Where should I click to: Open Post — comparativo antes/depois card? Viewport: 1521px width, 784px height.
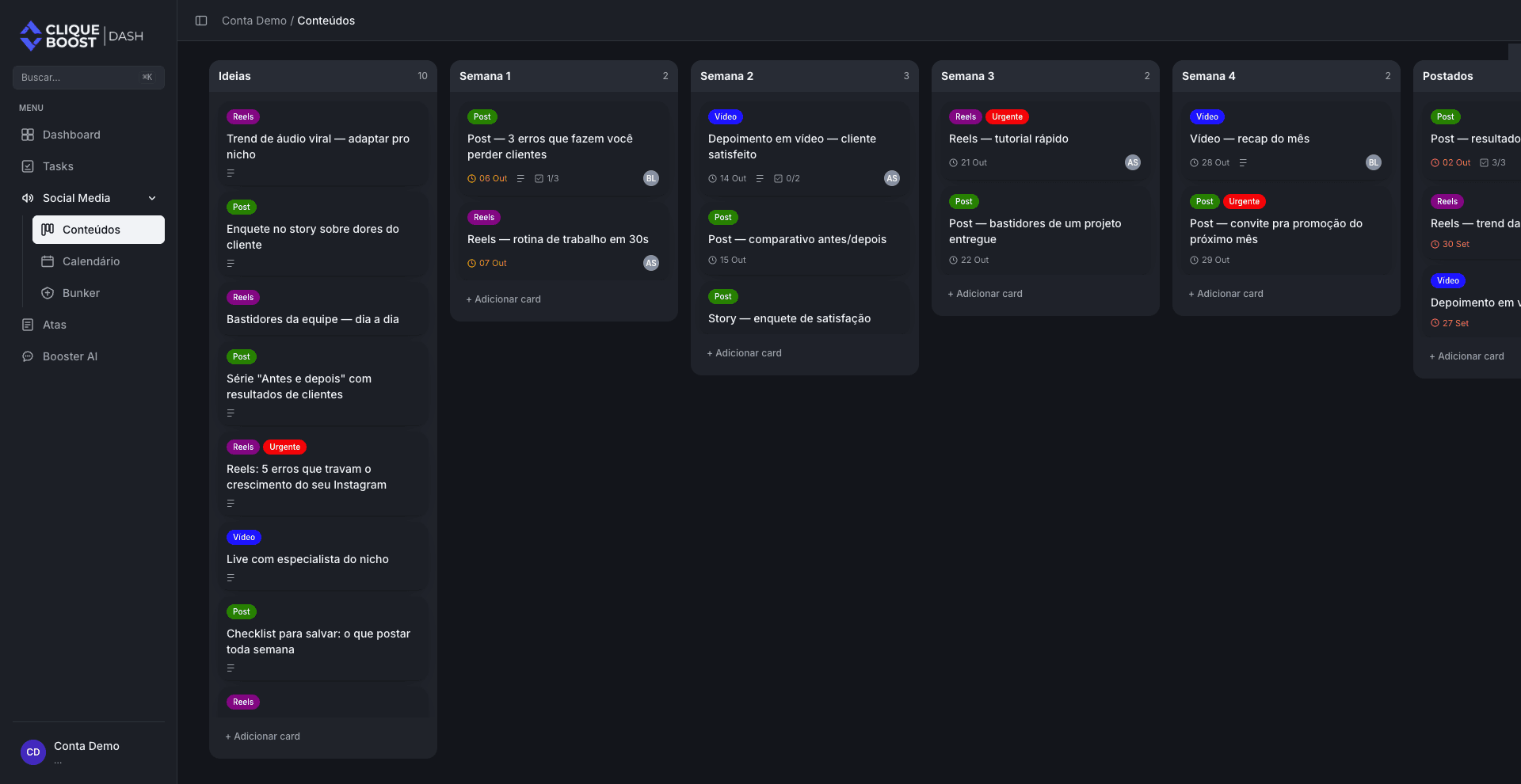click(805, 238)
